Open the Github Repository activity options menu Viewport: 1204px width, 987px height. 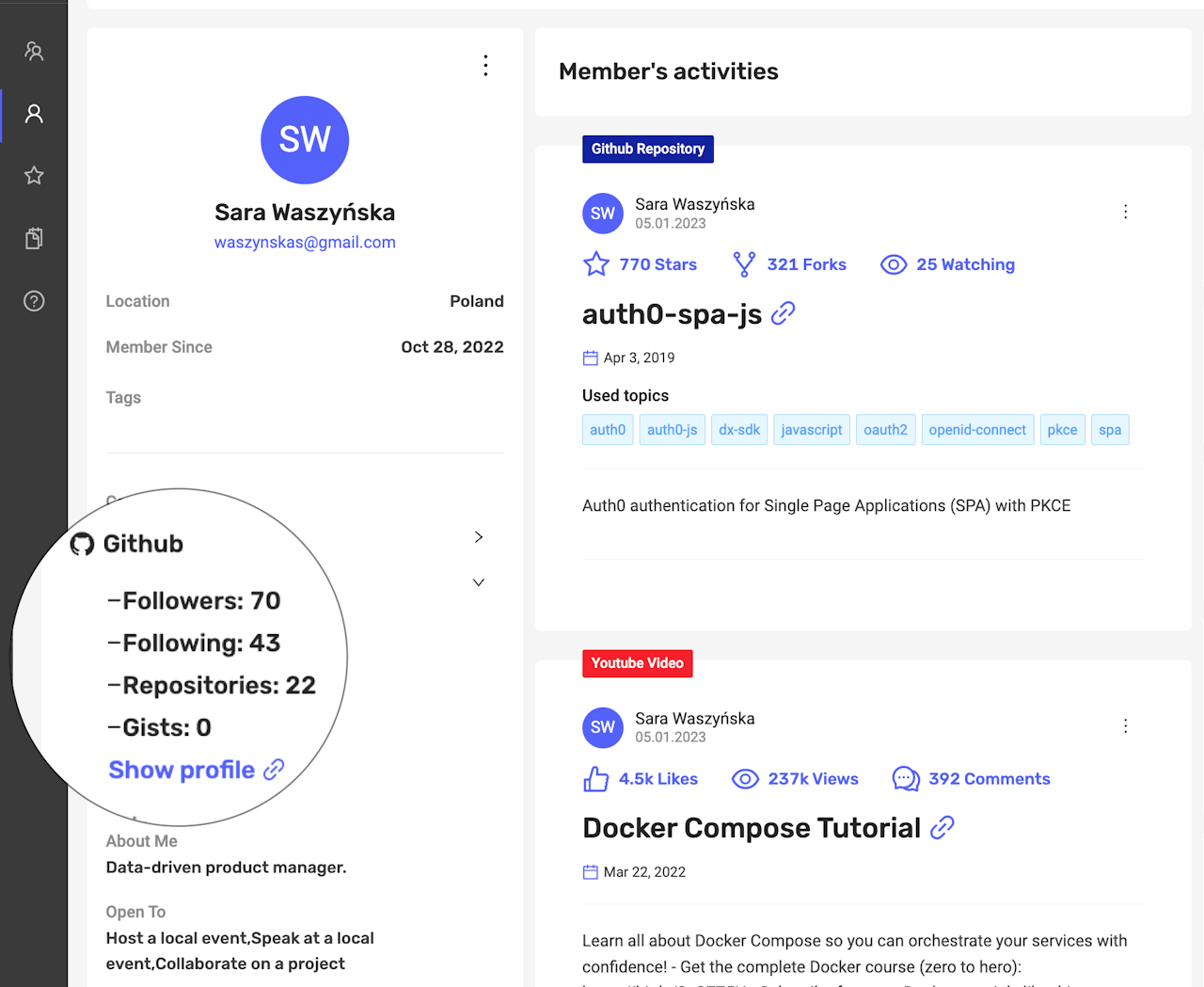pos(1125,212)
